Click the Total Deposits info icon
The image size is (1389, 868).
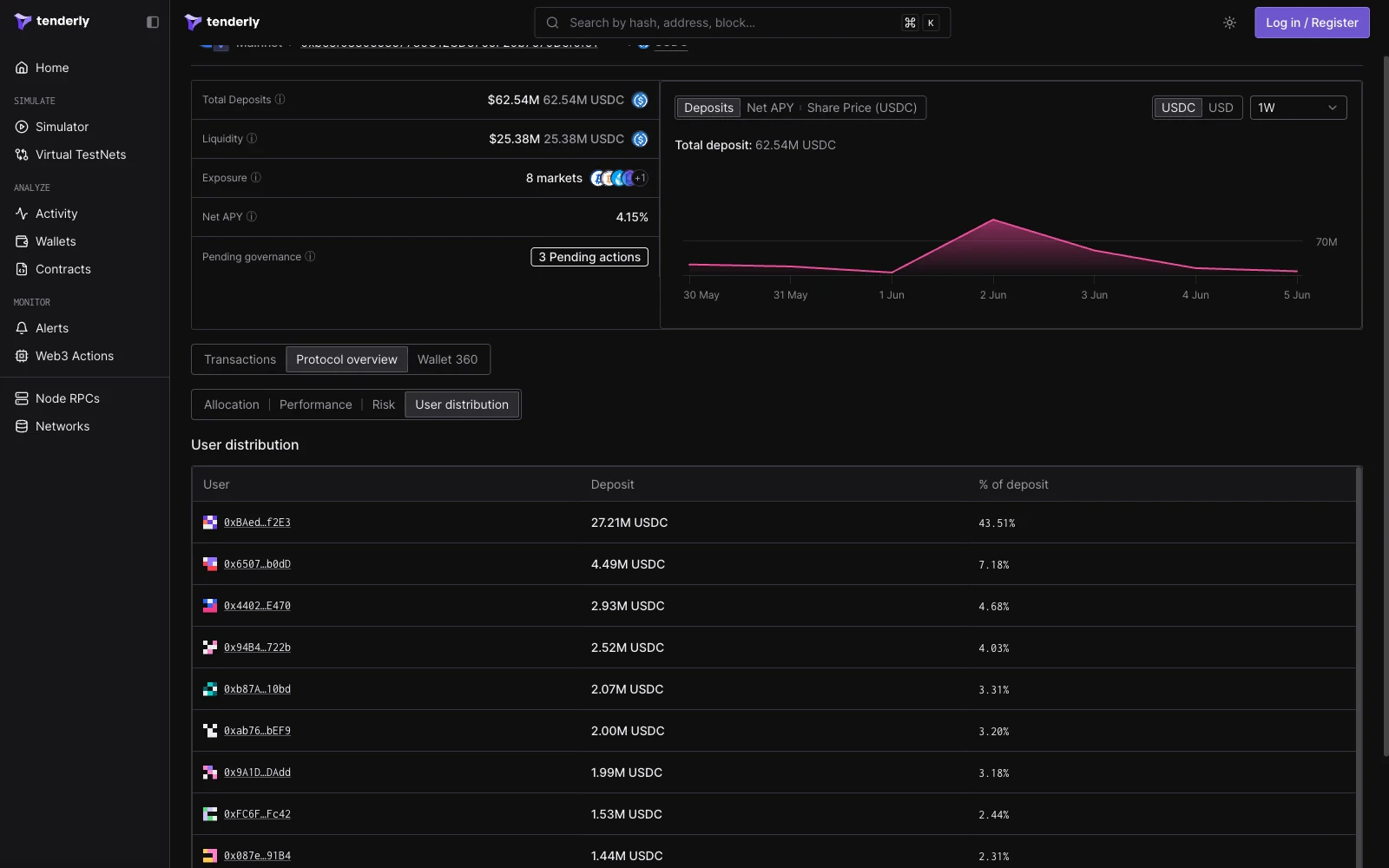click(280, 100)
